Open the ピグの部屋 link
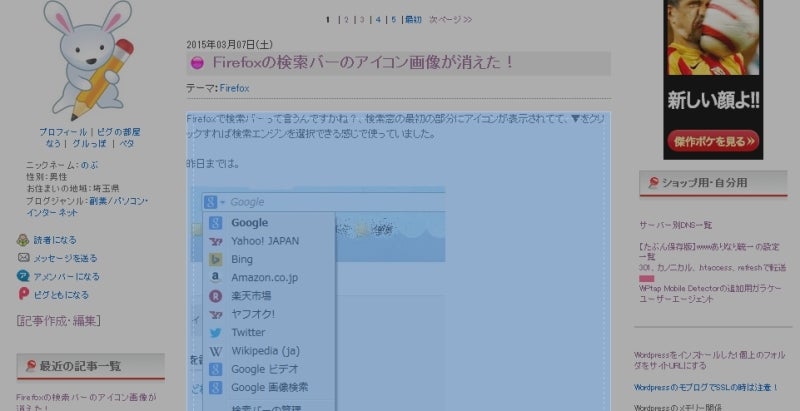The width and height of the screenshot is (800, 411). point(118,132)
